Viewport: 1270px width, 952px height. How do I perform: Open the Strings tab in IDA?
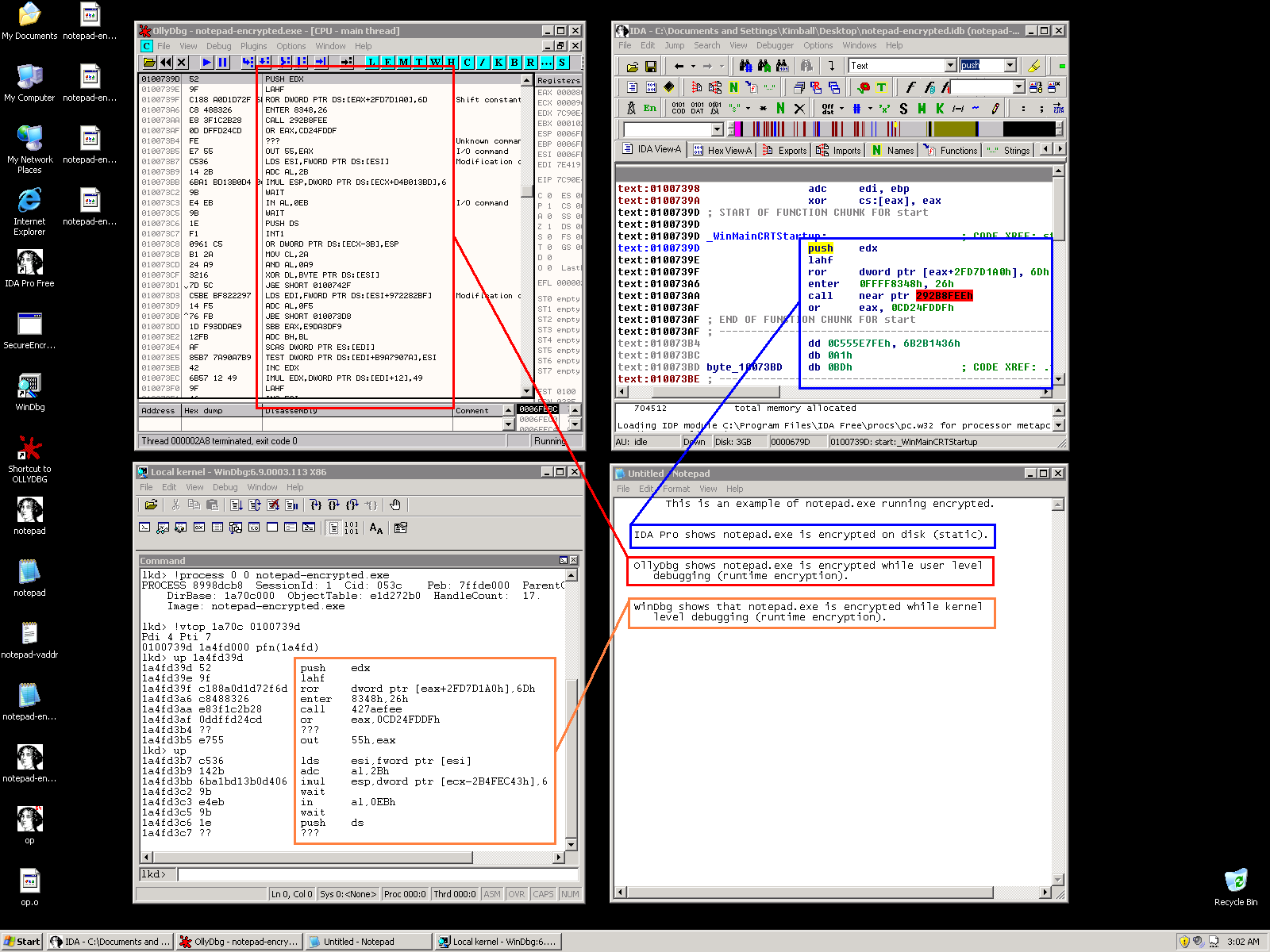(1008, 150)
